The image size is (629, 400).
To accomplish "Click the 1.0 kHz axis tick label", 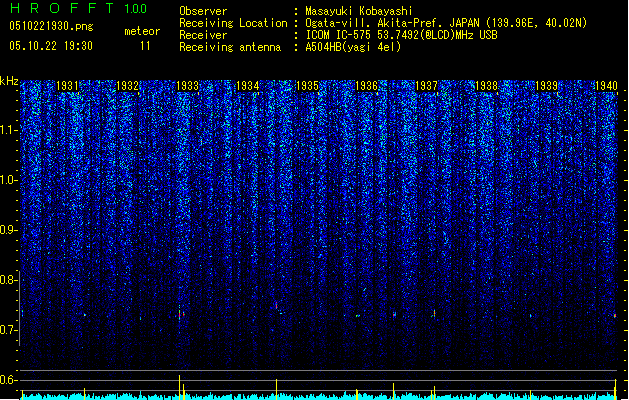I will coord(9,180).
